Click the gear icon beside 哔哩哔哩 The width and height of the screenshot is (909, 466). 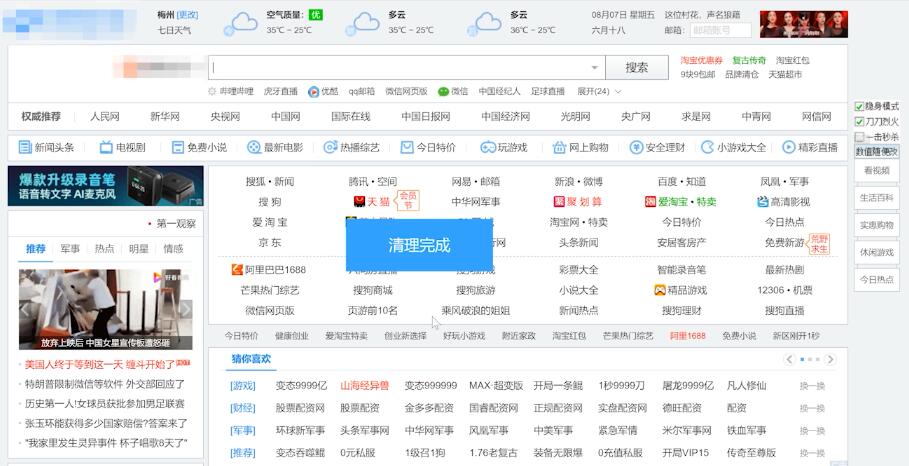tap(212, 92)
